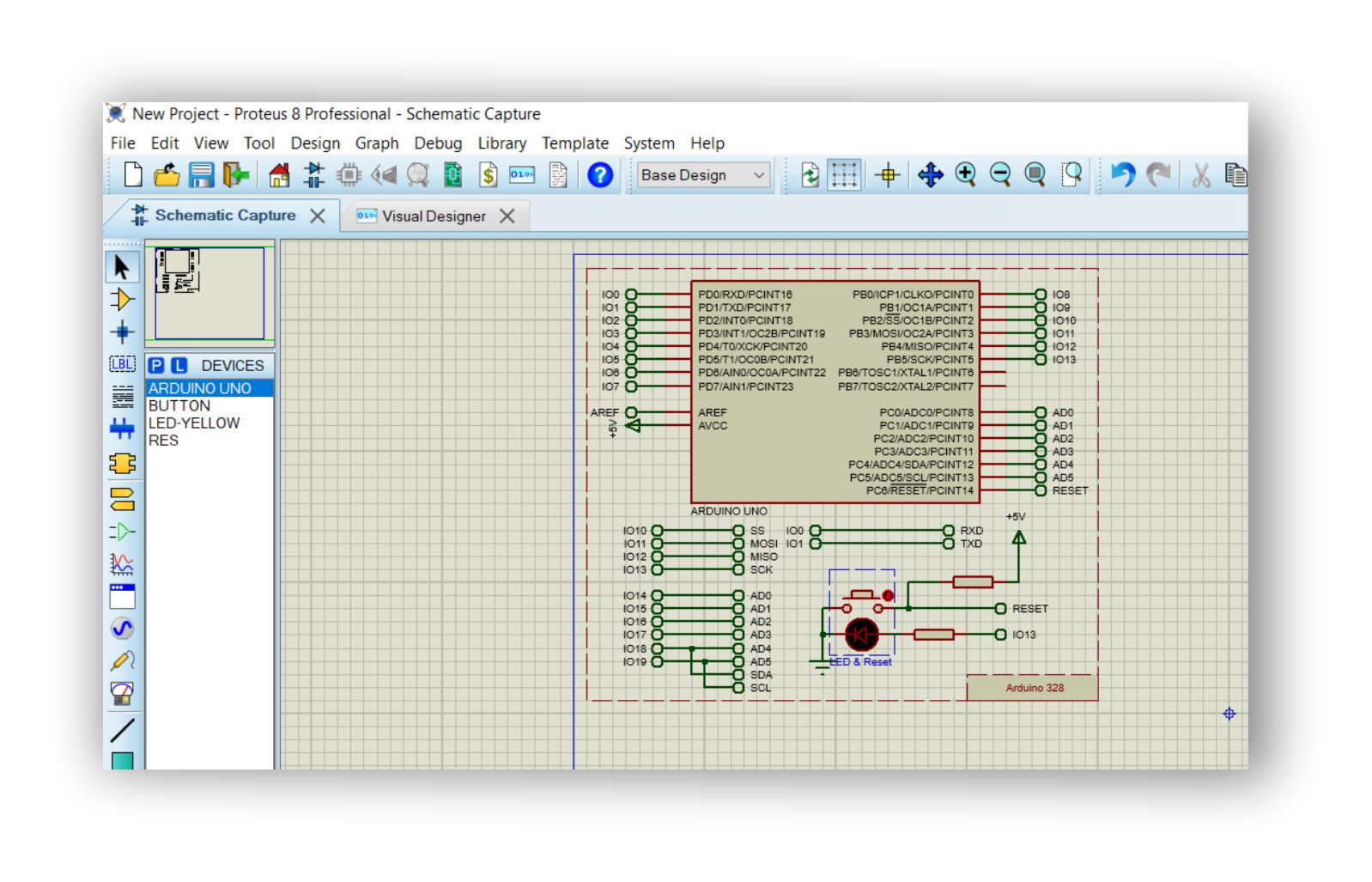This screenshot has width=1372, height=882.
Task: Click the L library manage button
Action: [179, 365]
